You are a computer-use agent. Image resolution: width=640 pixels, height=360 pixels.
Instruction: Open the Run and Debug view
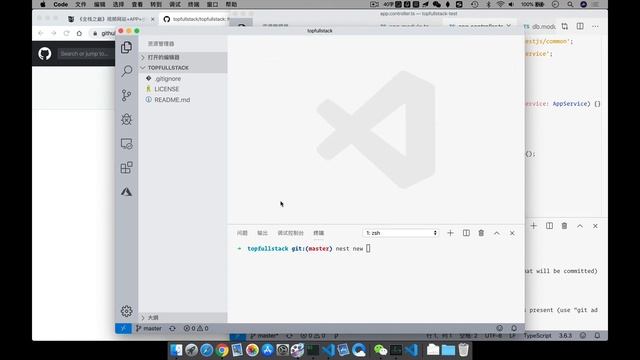[127, 119]
